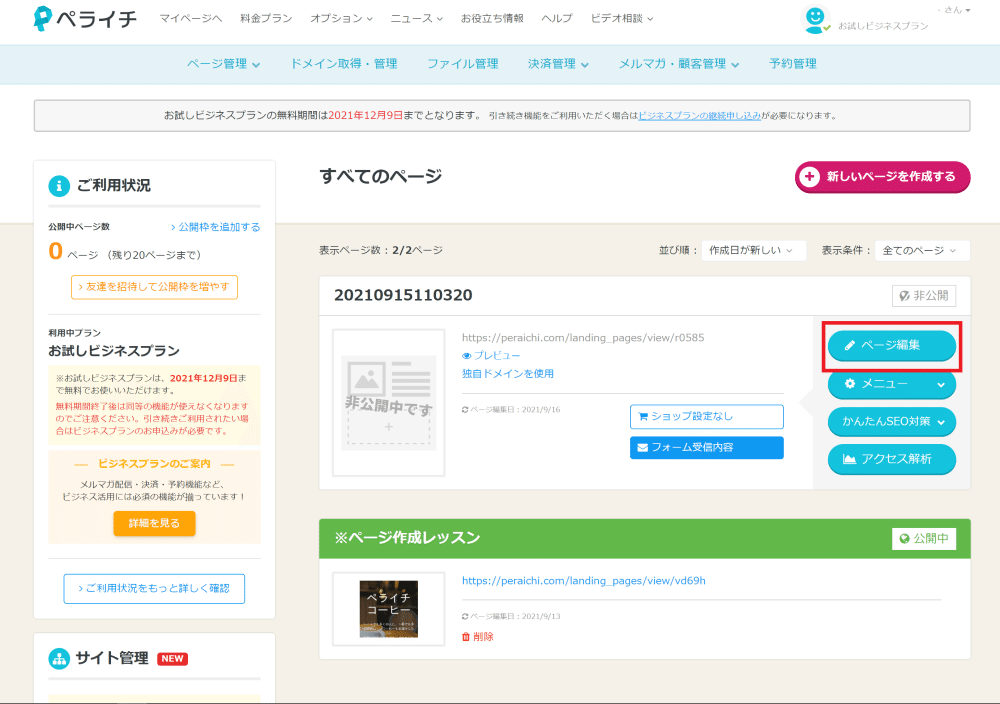The image size is (1000, 704).
Task: Go to 予約管理 tab
Action: pos(793,64)
